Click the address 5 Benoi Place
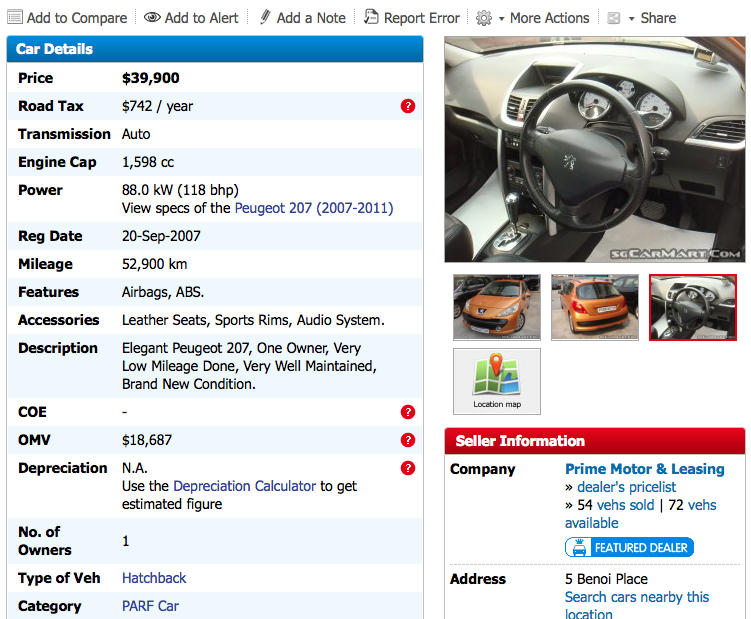The width and height of the screenshot is (751, 619). tap(606, 579)
